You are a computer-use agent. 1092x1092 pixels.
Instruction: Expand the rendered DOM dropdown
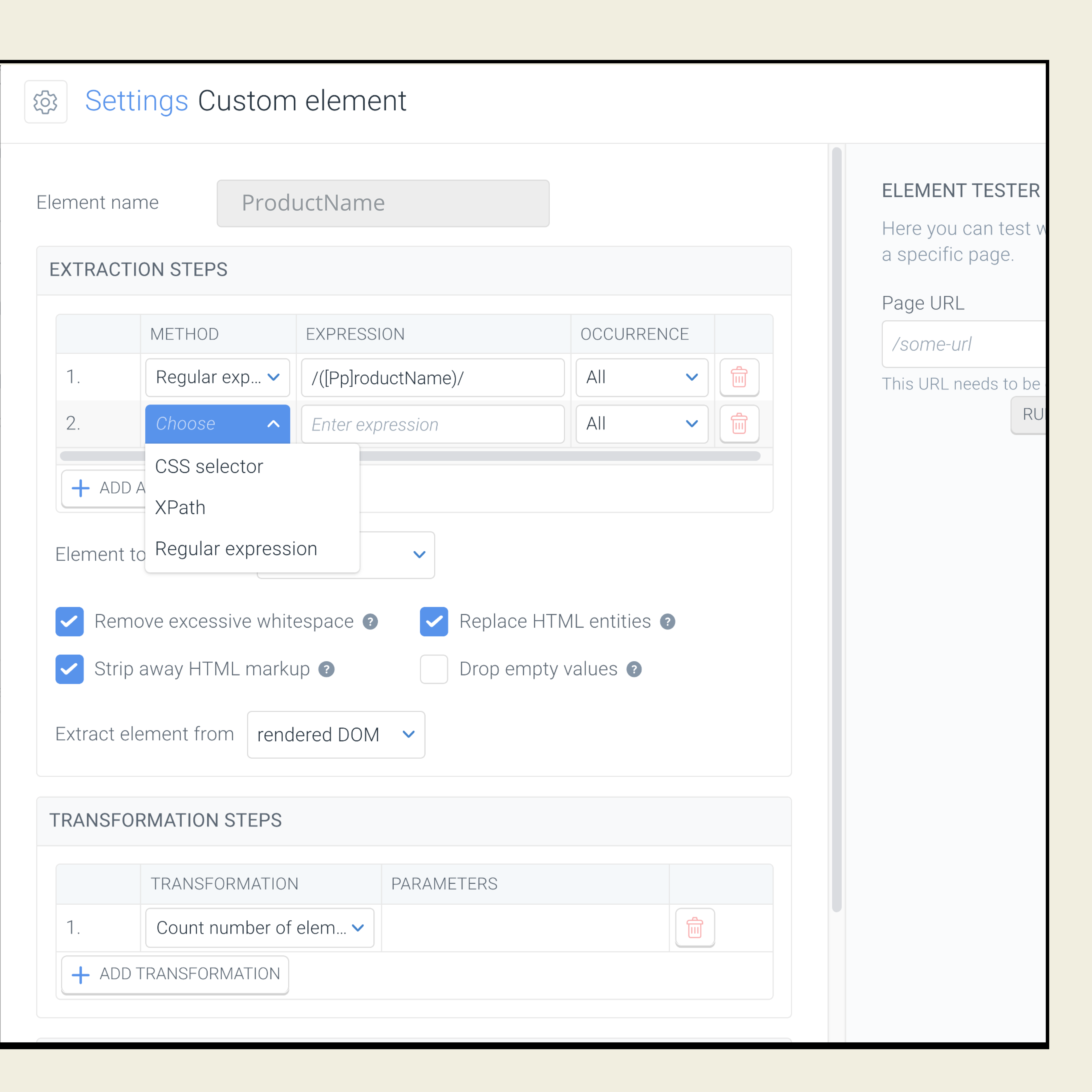pos(336,734)
